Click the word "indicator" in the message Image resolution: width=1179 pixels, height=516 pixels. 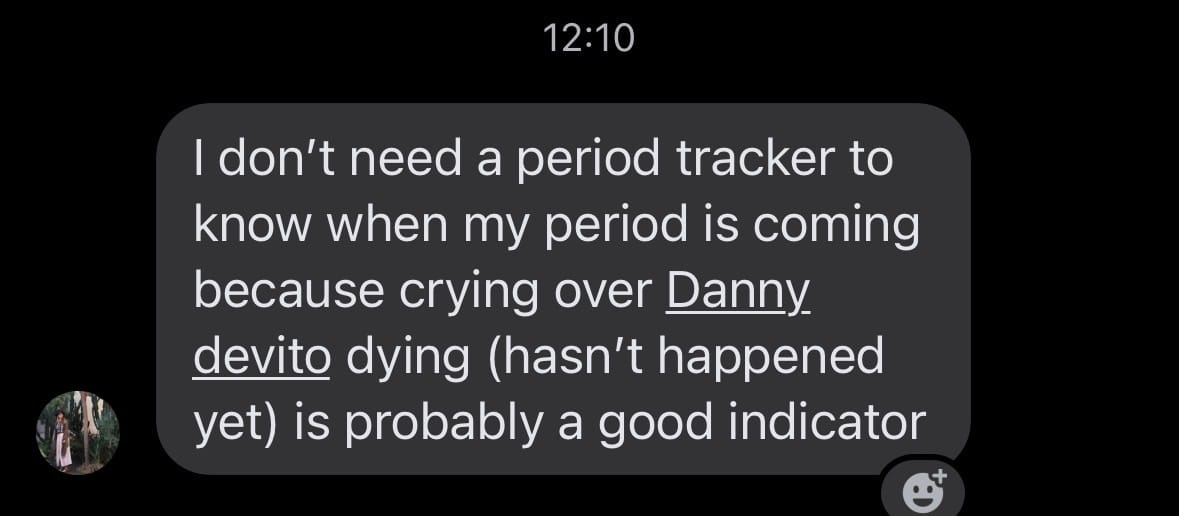click(x=827, y=422)
